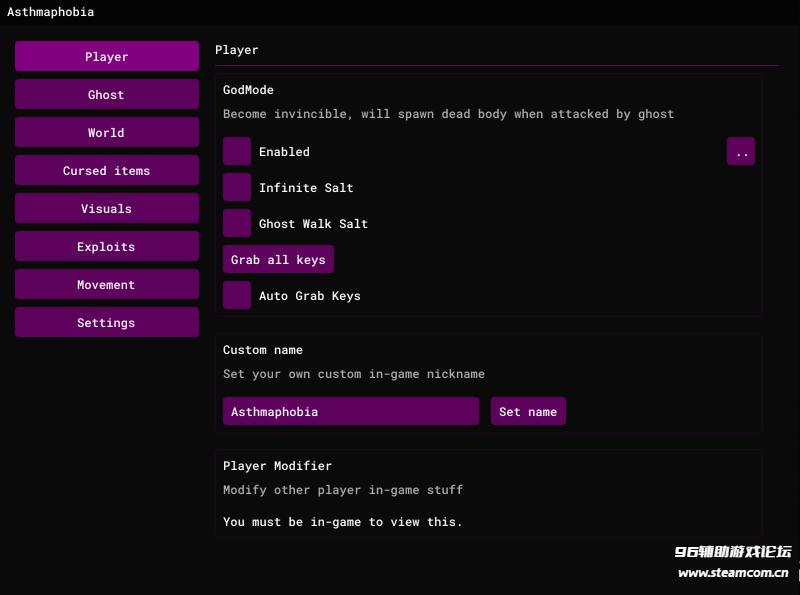This screenshot has height=595, width=800.
Task: Click the www.steamcom.cn watermark link
Action: [x=733, y=574]
